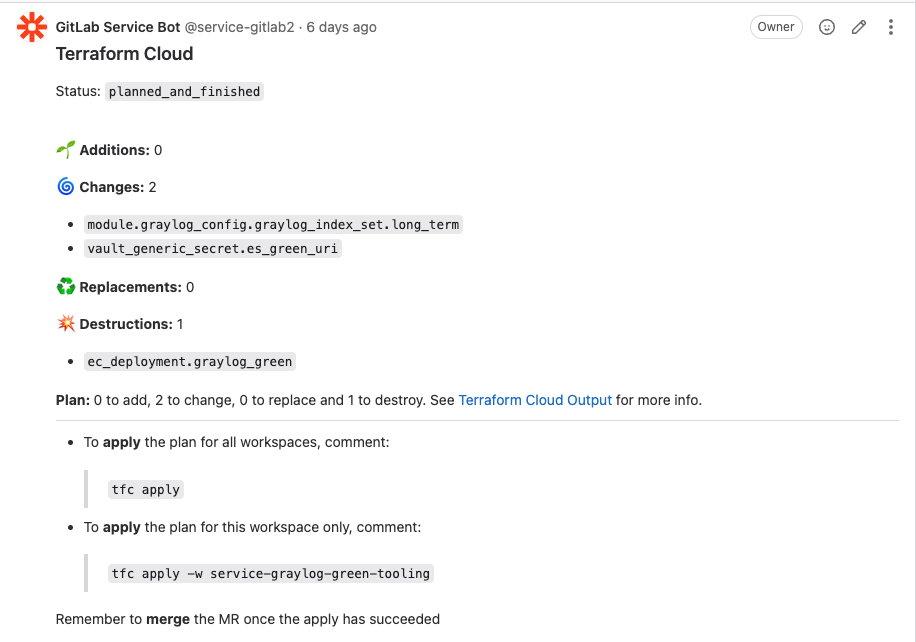
Task: Select the vault_generic_secret.es_green_uri code
Action: [212, 248]
